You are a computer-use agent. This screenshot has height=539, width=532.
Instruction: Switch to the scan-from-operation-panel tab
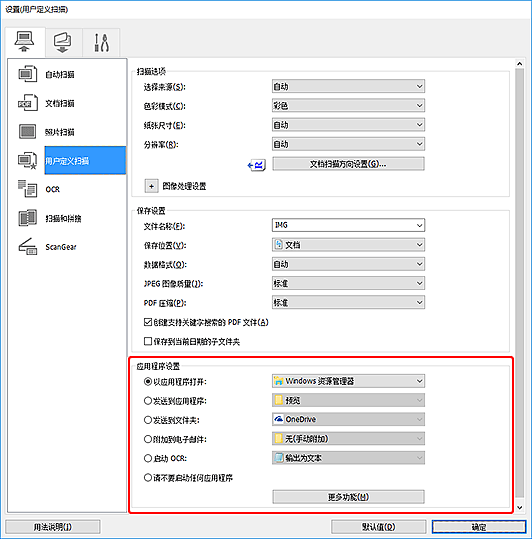click(63, 43)
